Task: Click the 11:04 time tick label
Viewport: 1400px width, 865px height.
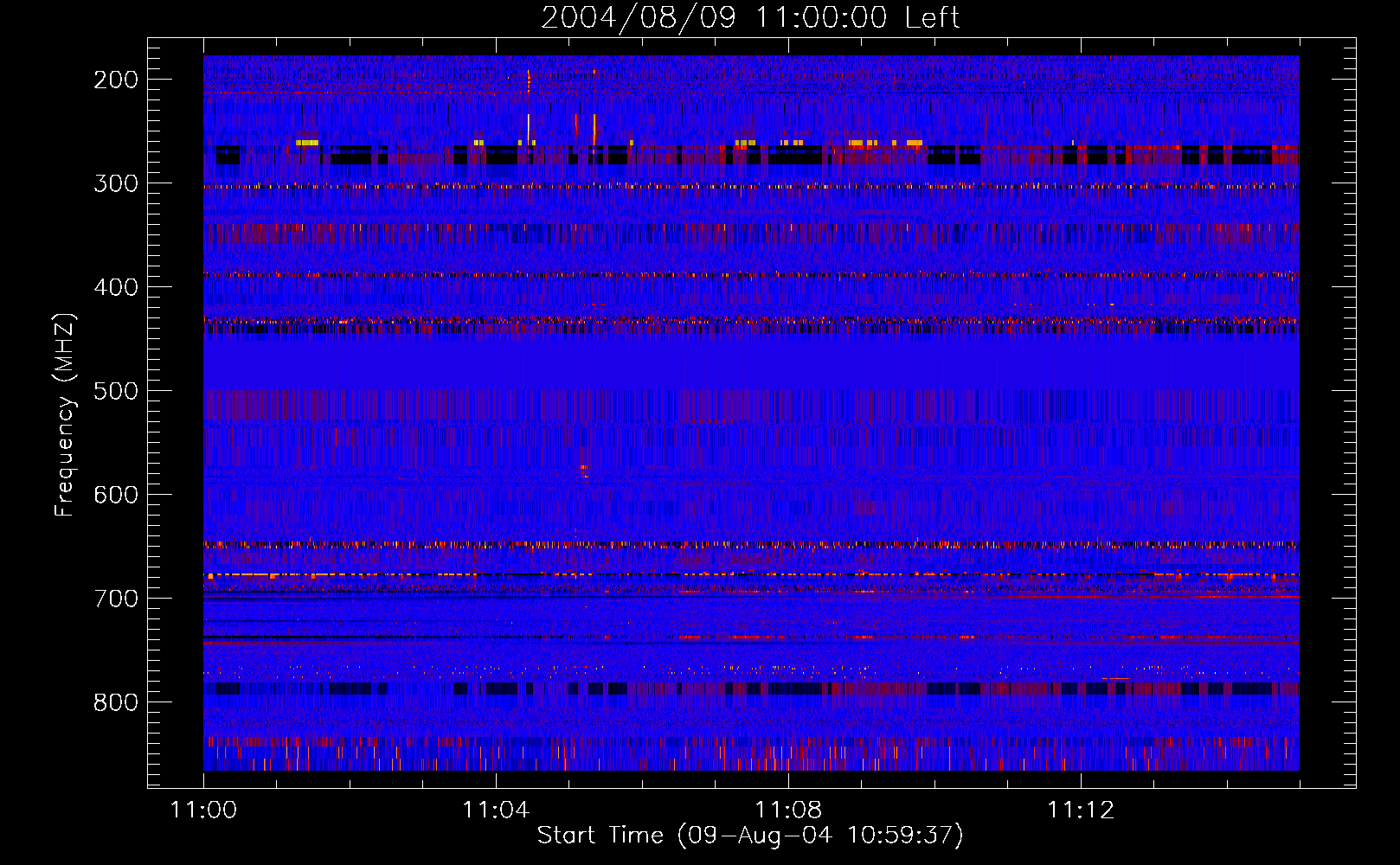Action: click(x=496, y=810)
